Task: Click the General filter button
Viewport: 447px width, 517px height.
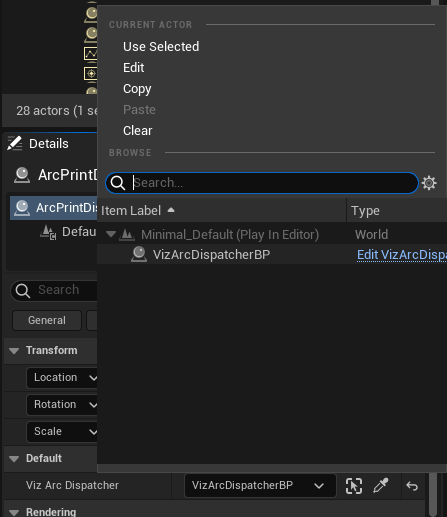Action: click(47, 320)
